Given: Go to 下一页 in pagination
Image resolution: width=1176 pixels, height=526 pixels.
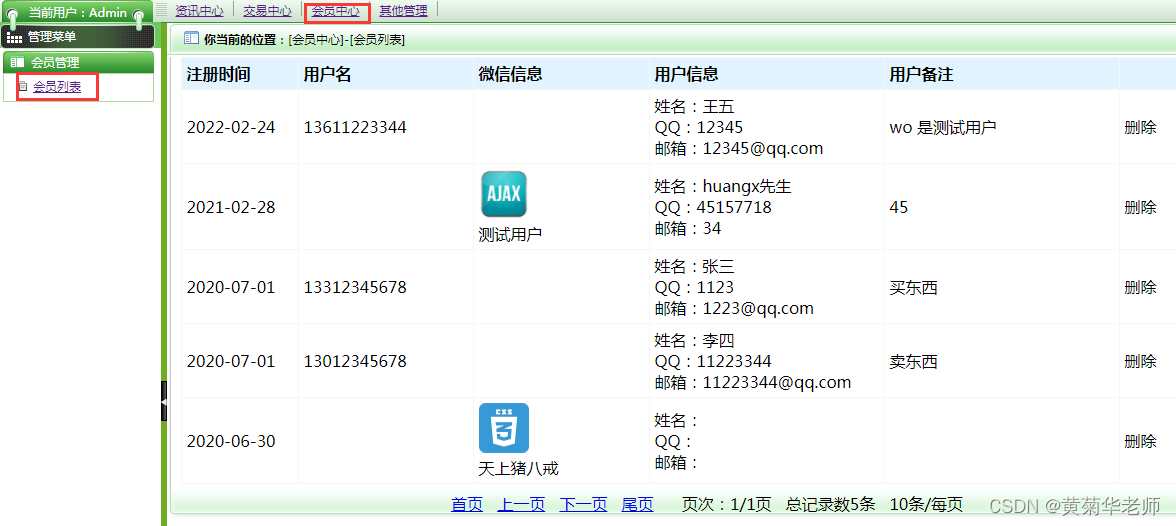Looking at the screenshot, I should [583, 505].
